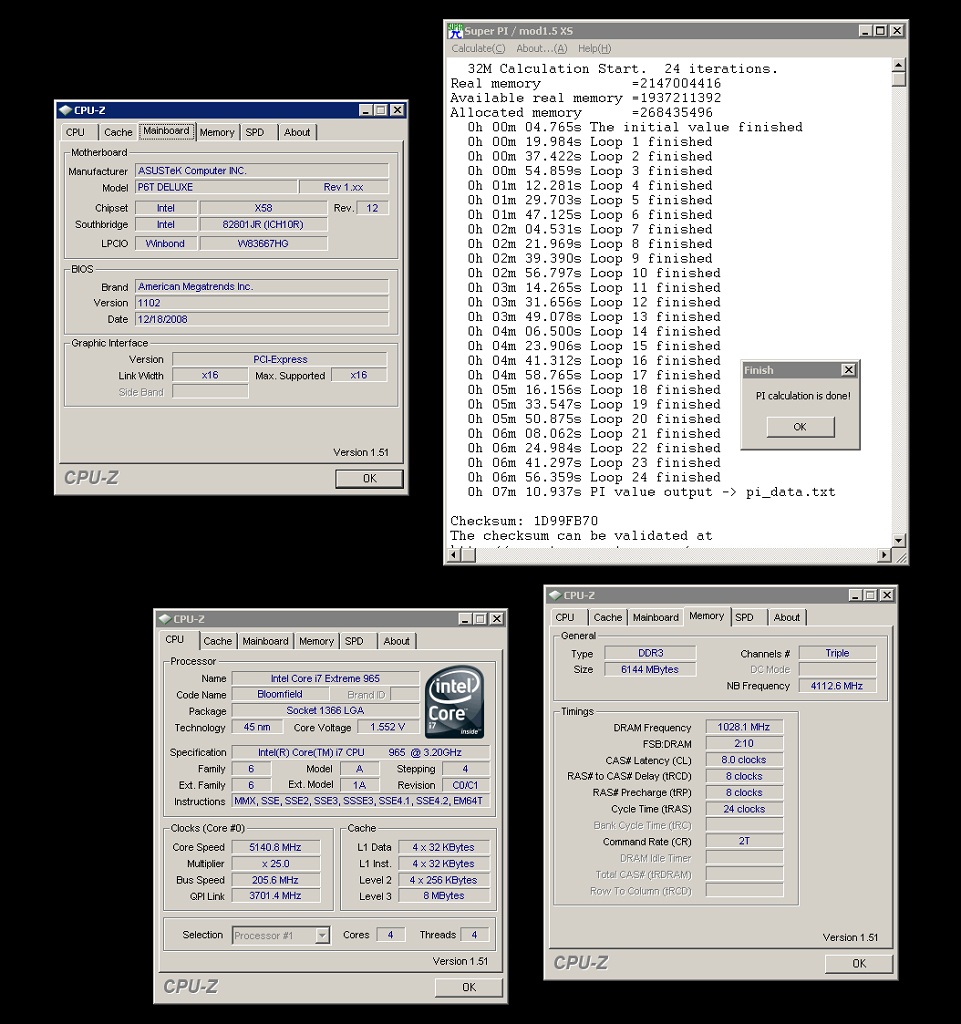
Task: Click the Triple channels value
Action: point(837,653)
